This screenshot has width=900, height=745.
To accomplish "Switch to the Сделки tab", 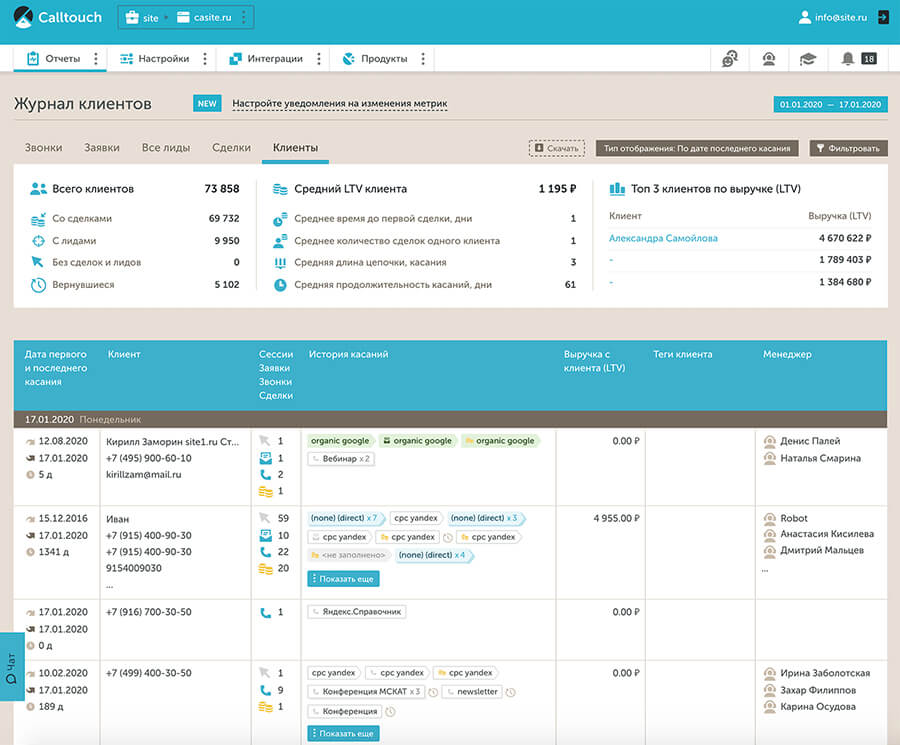I will point(231,148).
